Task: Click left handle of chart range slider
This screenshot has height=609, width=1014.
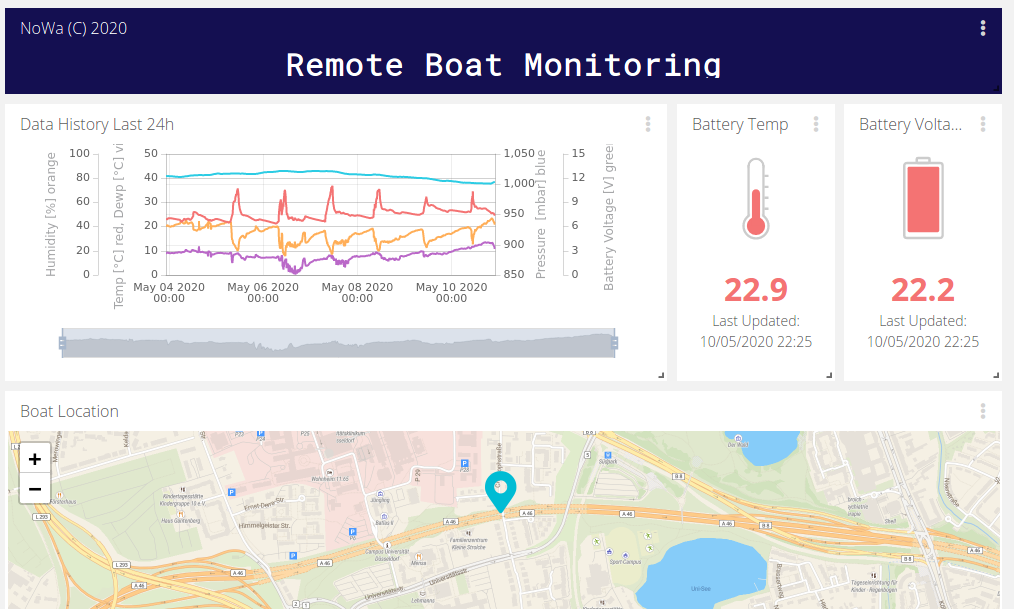Action: 62,343
